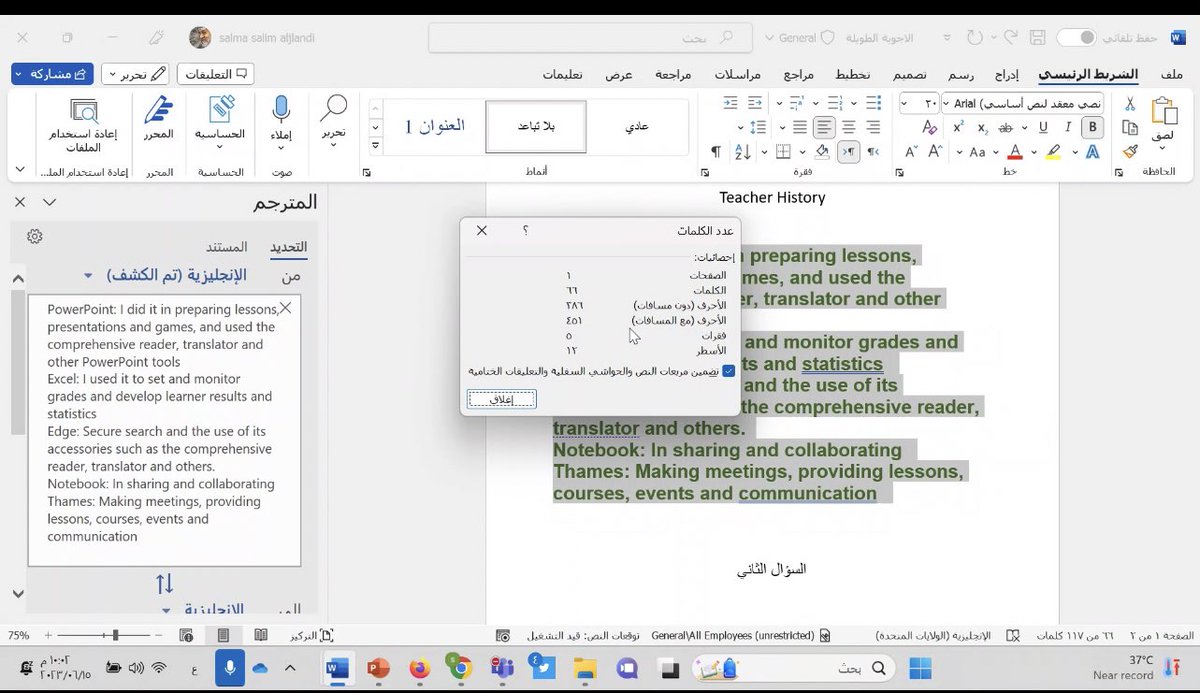
Task: Apply strikethrough to text
Action: point(1007,127)
